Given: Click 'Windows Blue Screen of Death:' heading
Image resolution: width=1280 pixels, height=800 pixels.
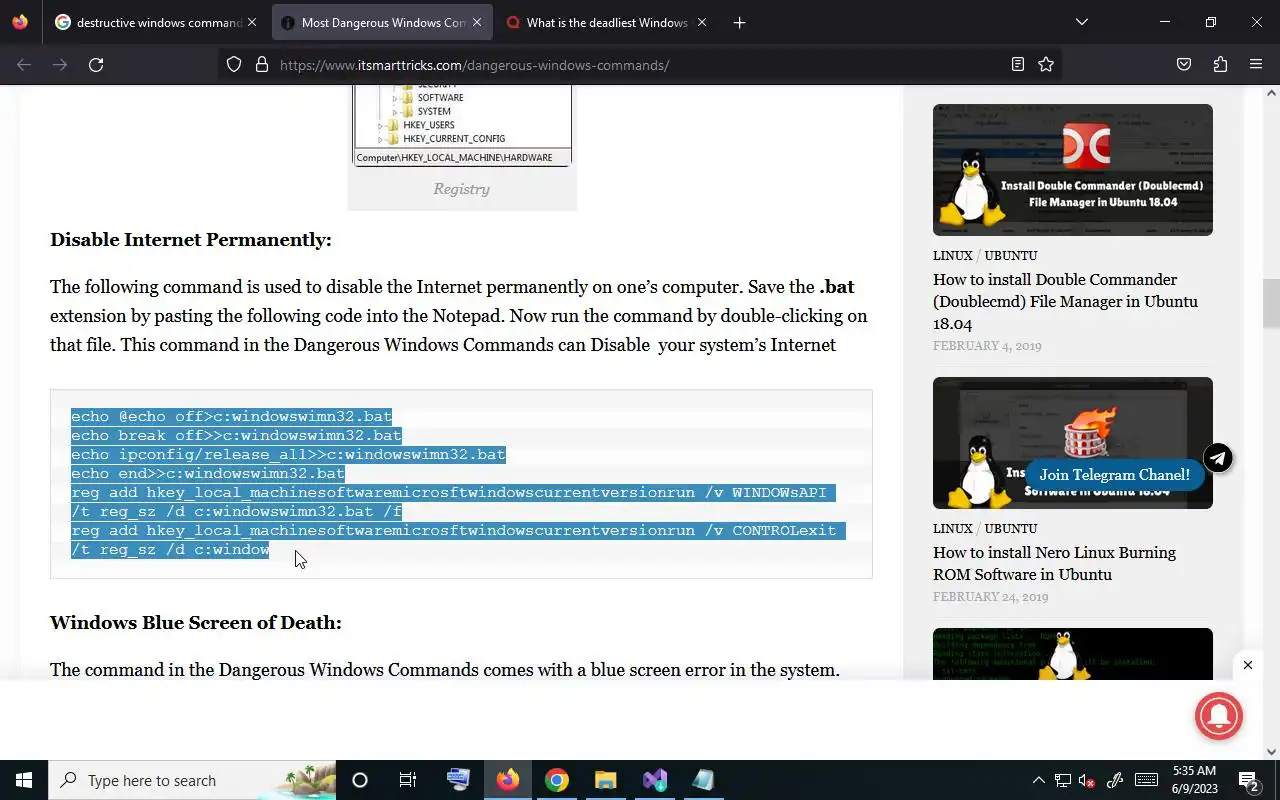Looking at the screenshot, I should pos(196,623).
